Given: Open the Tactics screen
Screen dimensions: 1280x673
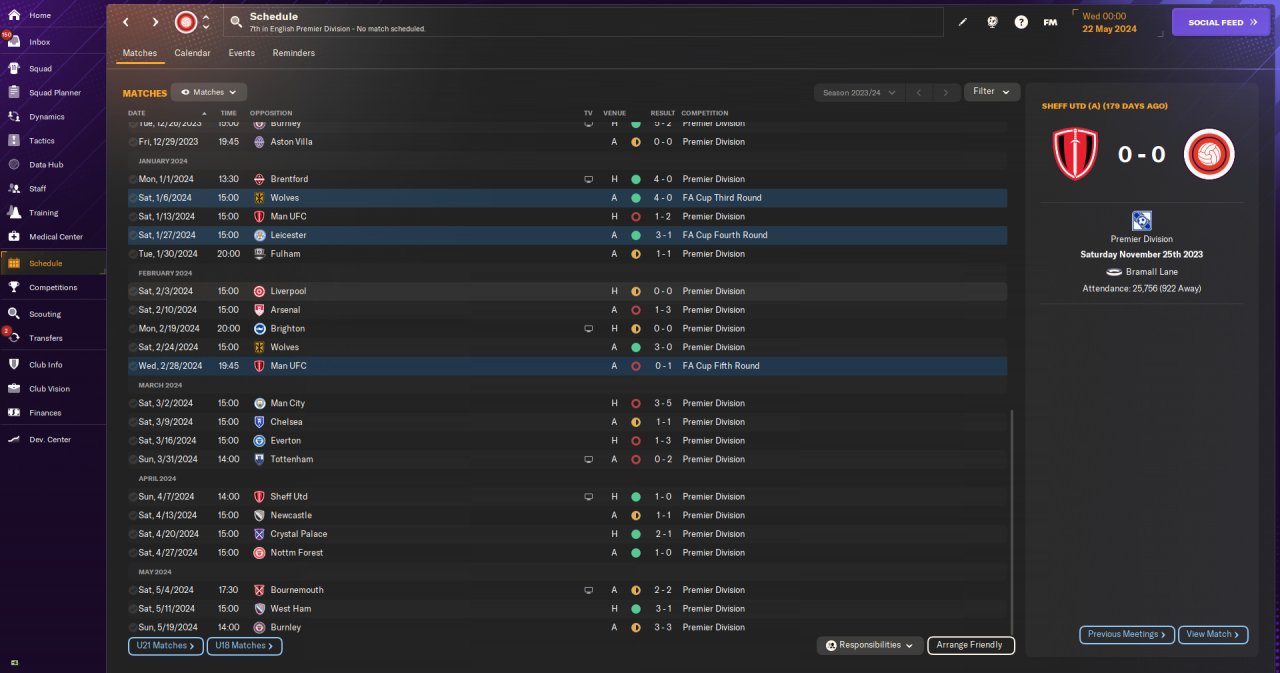Looking at the screenshot, I should point(42,141).
